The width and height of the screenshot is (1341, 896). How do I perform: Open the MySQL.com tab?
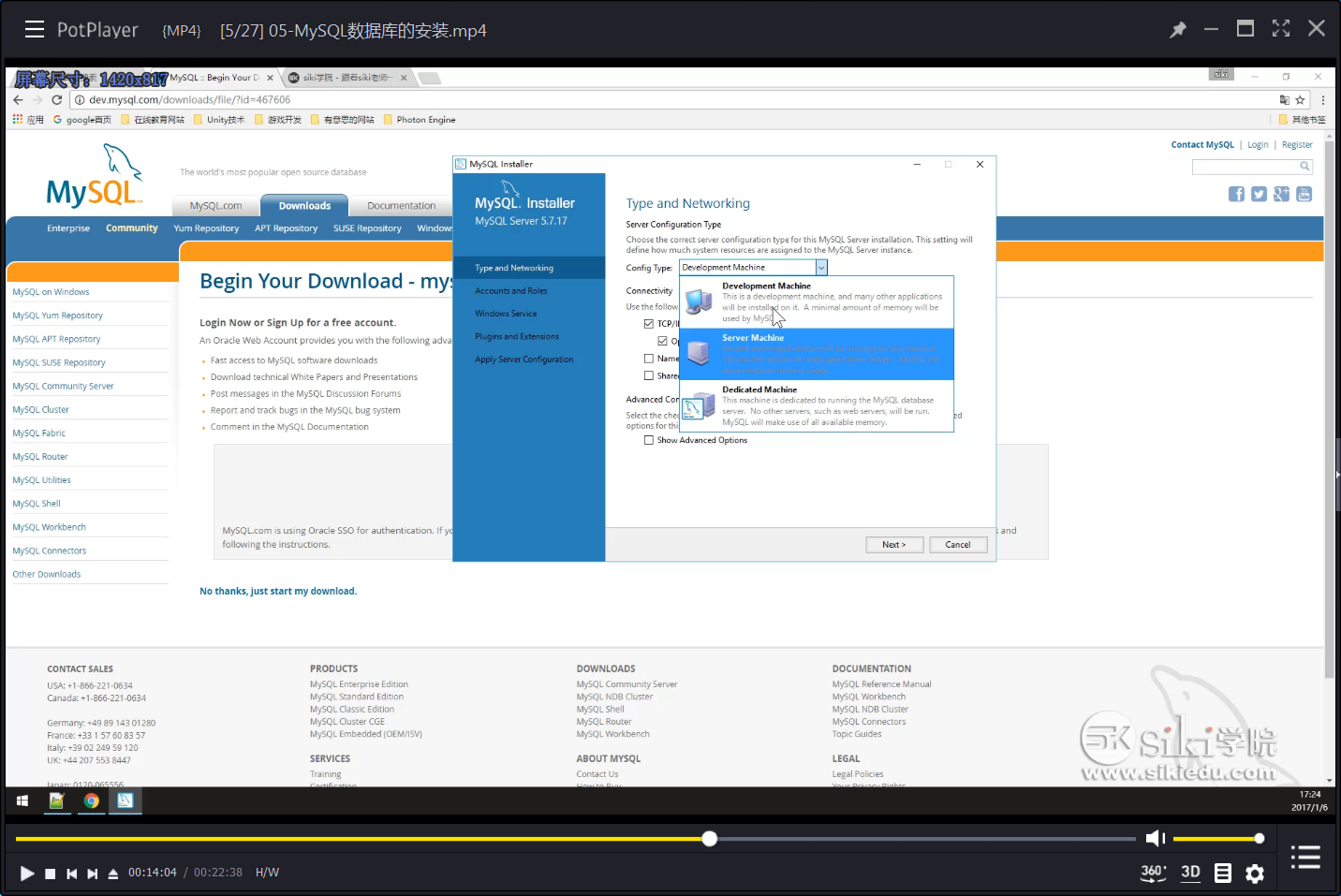(215, 206)
